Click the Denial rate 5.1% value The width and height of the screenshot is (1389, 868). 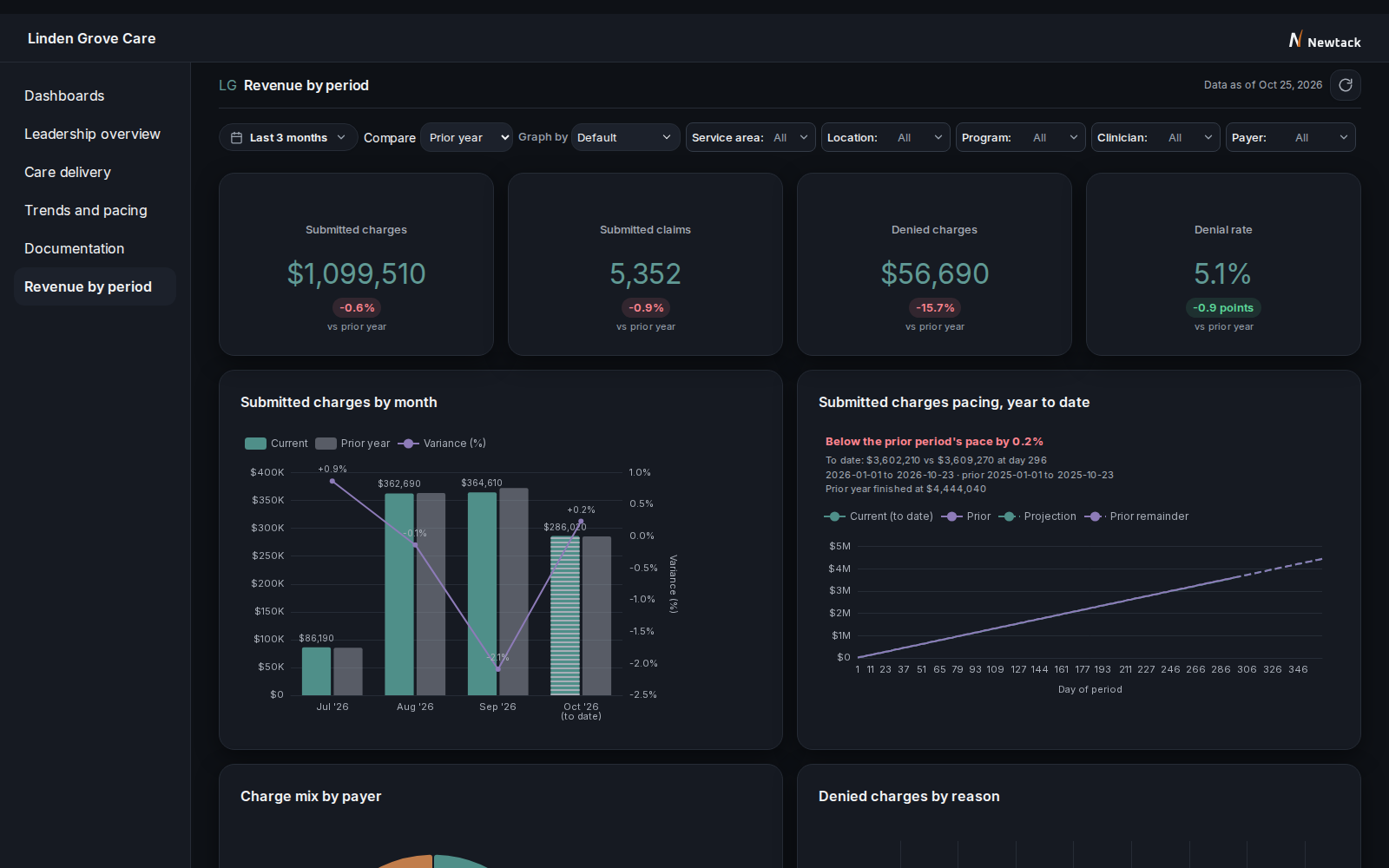pyautogui.click(x=1223, y=274)
